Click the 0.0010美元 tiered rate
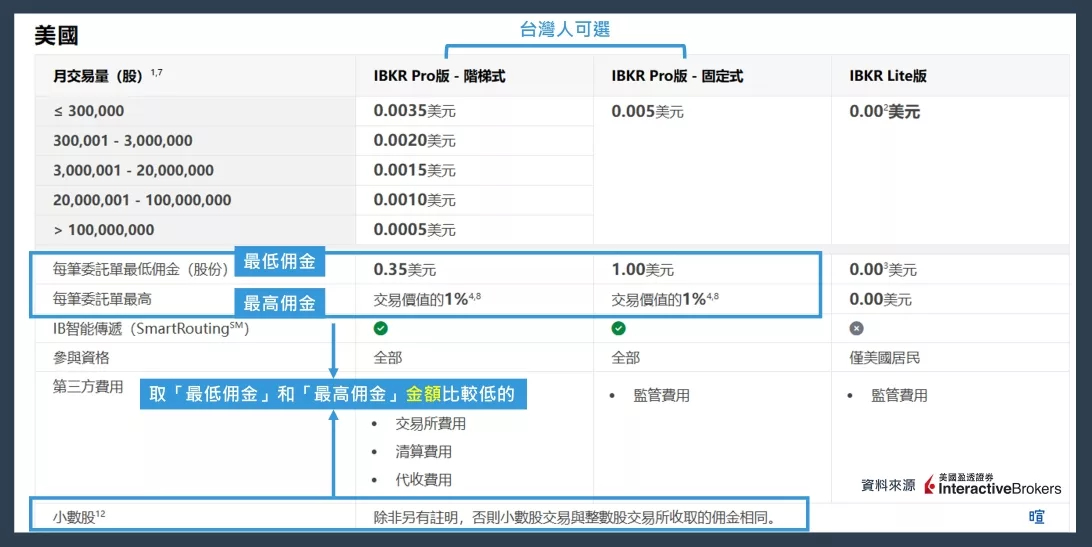The height and width of the screenshot is (547, 1092). pyautogui.click(x=414, y=201)
